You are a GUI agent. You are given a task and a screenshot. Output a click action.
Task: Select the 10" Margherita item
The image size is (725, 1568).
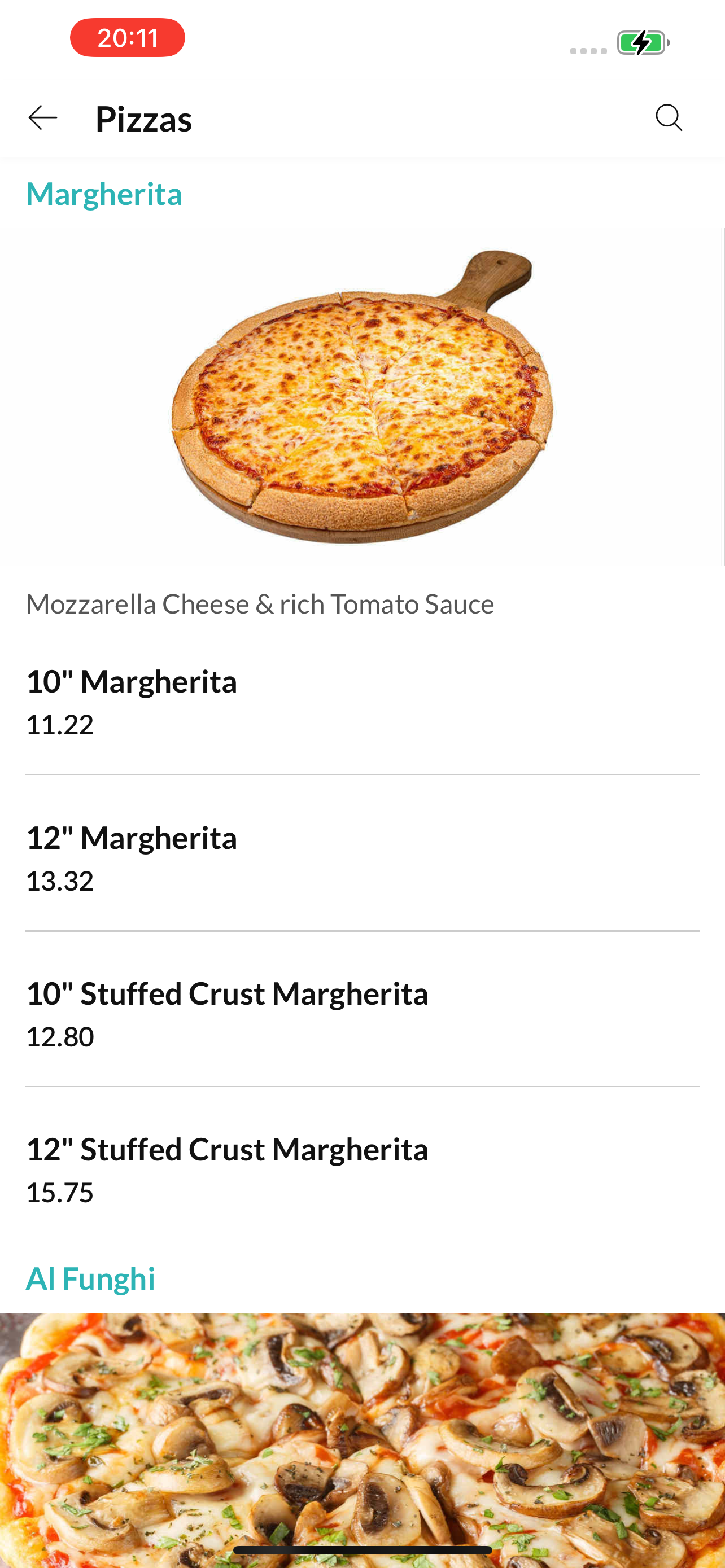coord(362,702)
